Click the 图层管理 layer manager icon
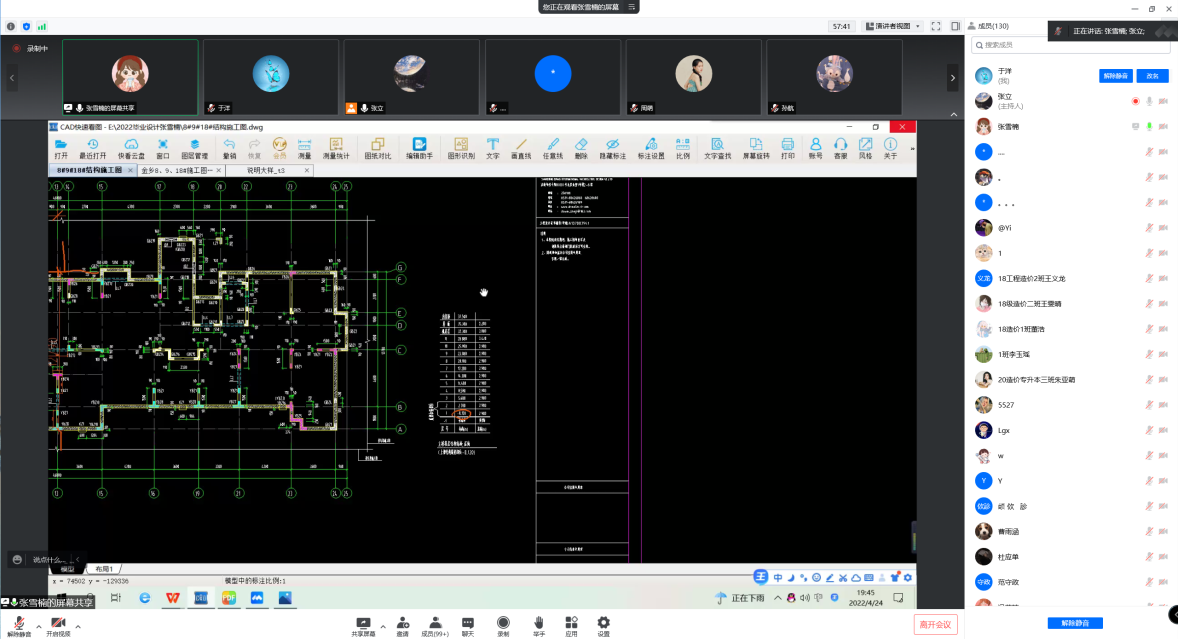Screen dimensions: 1178x639 (194, 149)
